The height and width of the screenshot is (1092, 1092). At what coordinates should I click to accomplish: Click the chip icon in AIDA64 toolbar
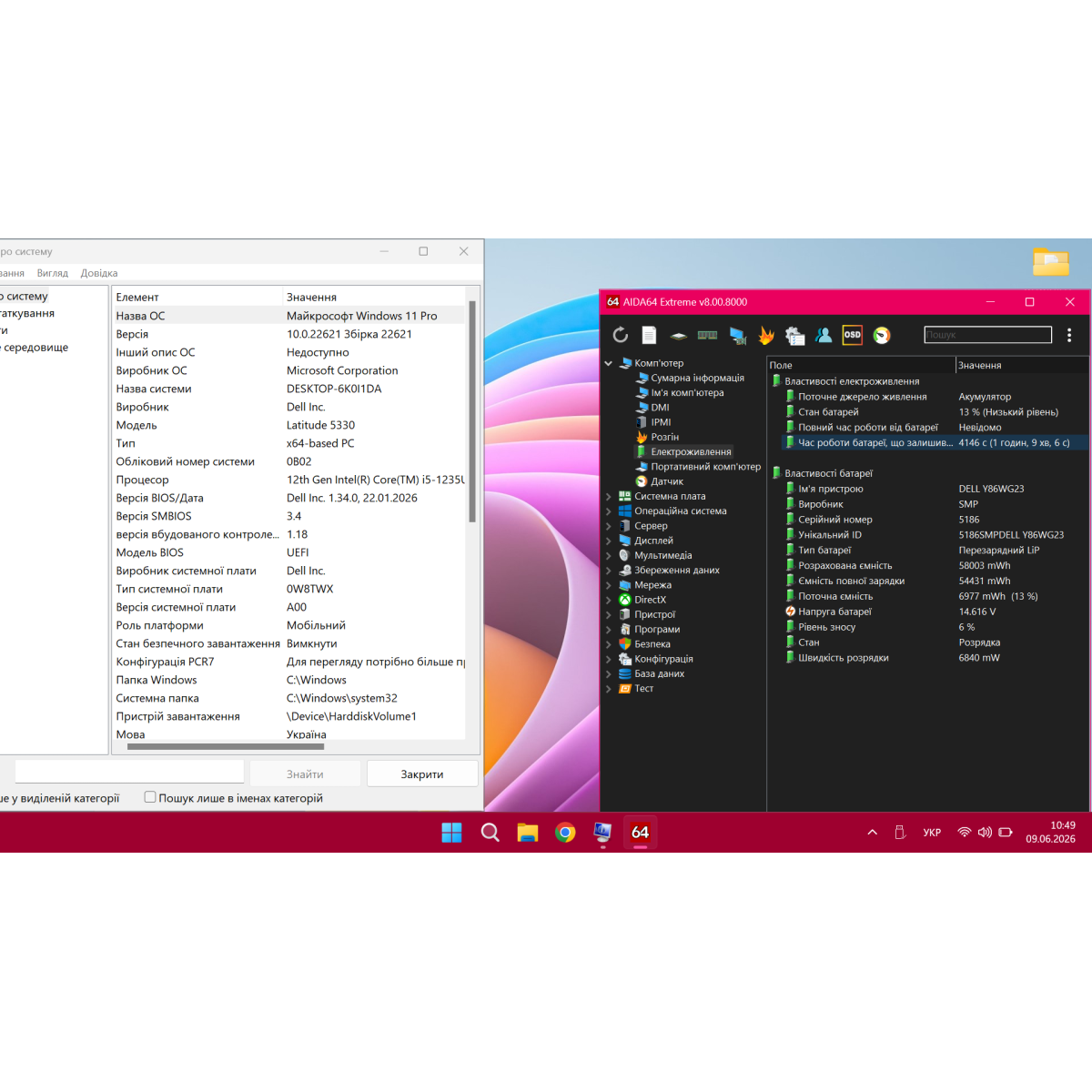[x=678, y=336]
